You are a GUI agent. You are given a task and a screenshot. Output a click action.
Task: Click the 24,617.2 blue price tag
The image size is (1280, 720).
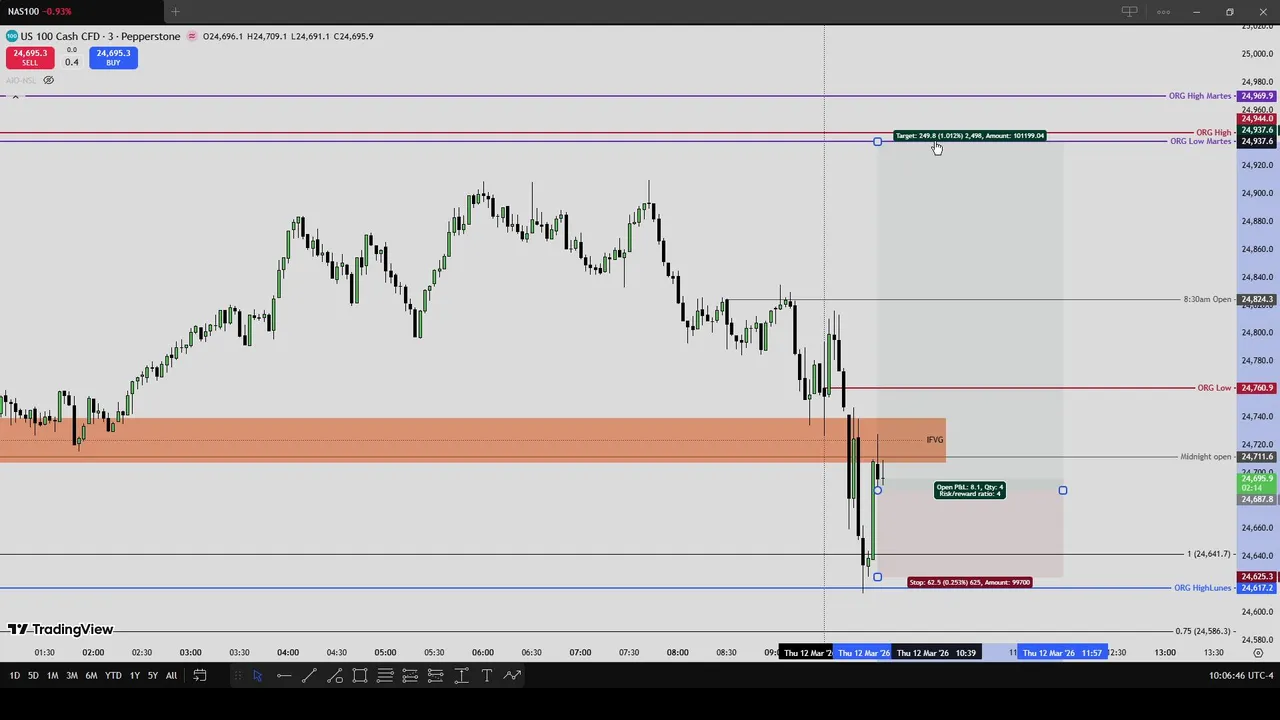pyautogui.click(x=1257, y=588)
